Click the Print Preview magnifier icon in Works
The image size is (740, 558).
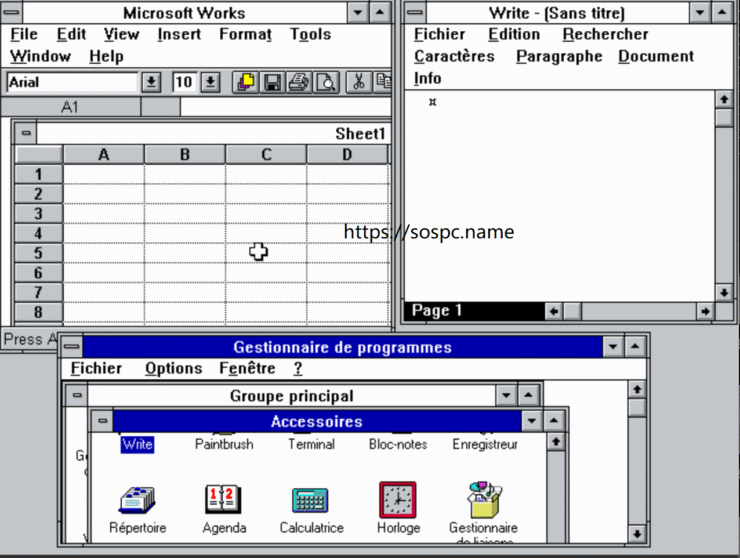click(326, 83)
